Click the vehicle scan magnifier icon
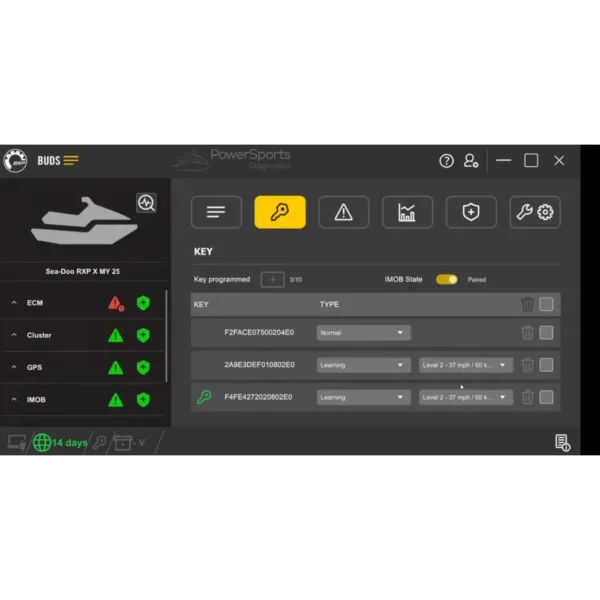 point(146,203)
